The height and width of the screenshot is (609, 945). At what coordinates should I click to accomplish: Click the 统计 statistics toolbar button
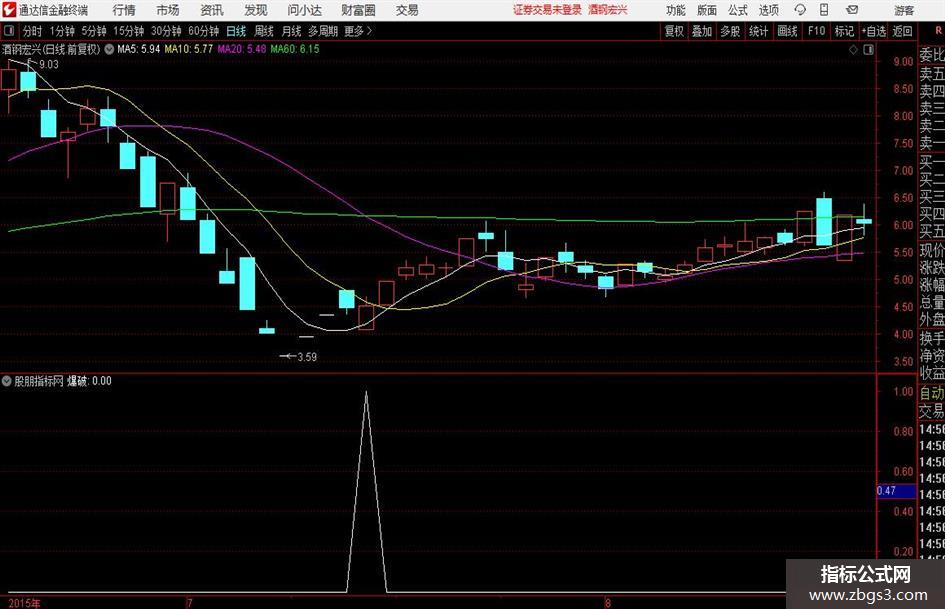(x=758, y=31)
